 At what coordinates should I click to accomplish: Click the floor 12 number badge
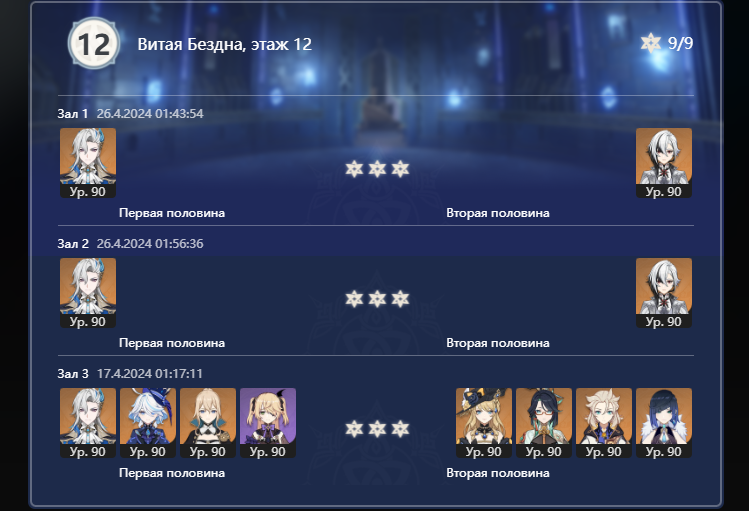point(94,44)
